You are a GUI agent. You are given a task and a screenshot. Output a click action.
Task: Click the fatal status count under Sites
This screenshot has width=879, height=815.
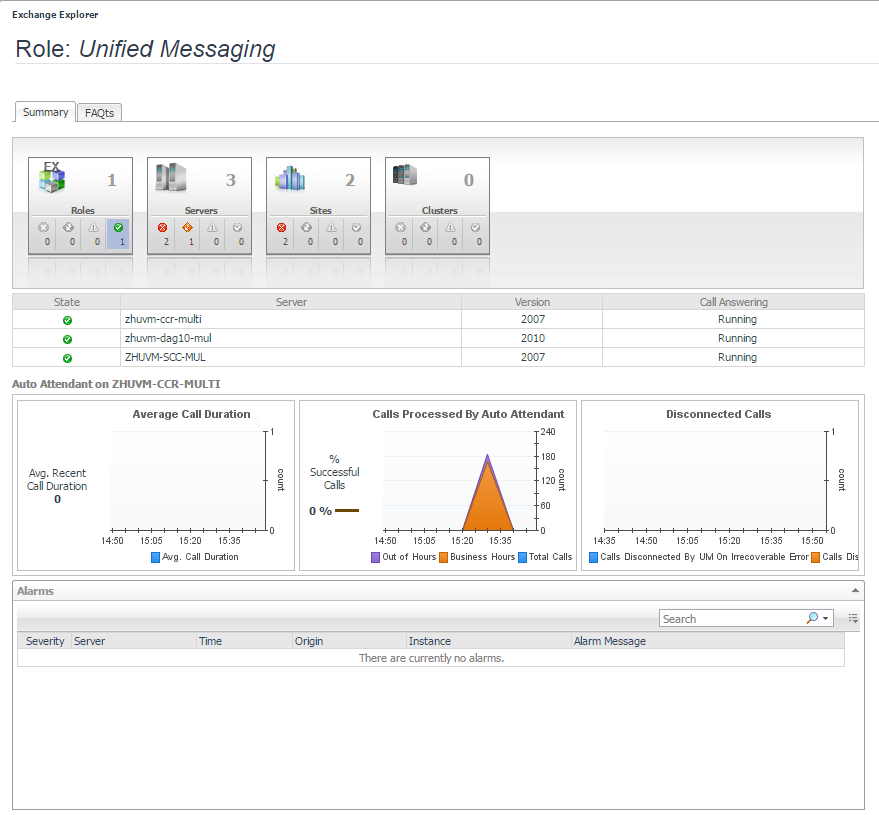[282, 234]
